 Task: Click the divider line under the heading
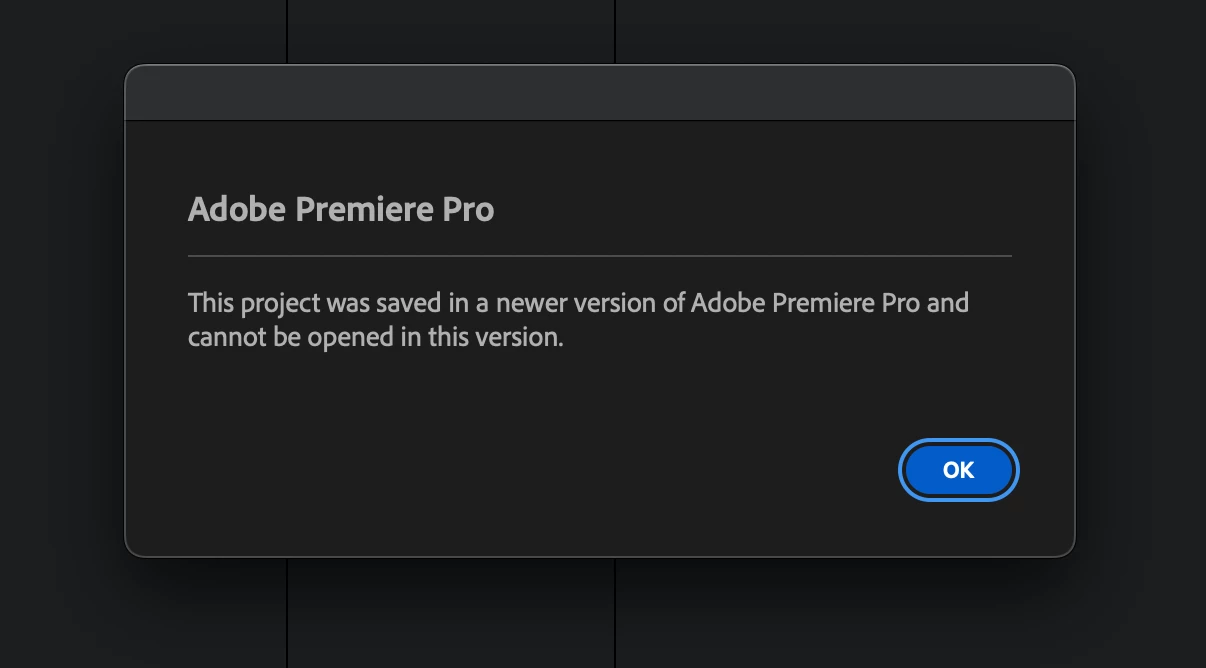[x=600, y=256]
